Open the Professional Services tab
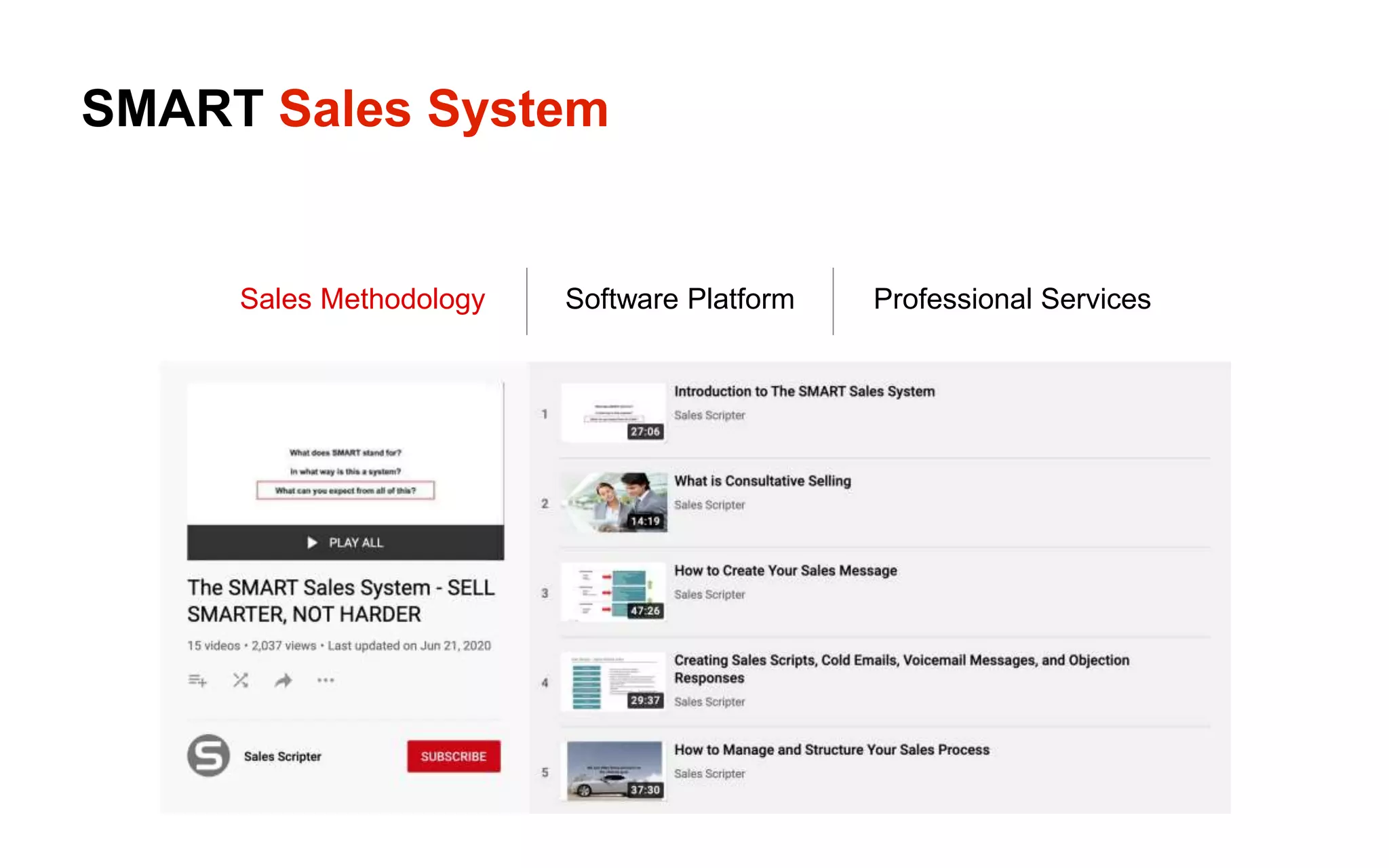This screenshot has height=868, width=1389. pyautogui.click(x=1012, y=299)
